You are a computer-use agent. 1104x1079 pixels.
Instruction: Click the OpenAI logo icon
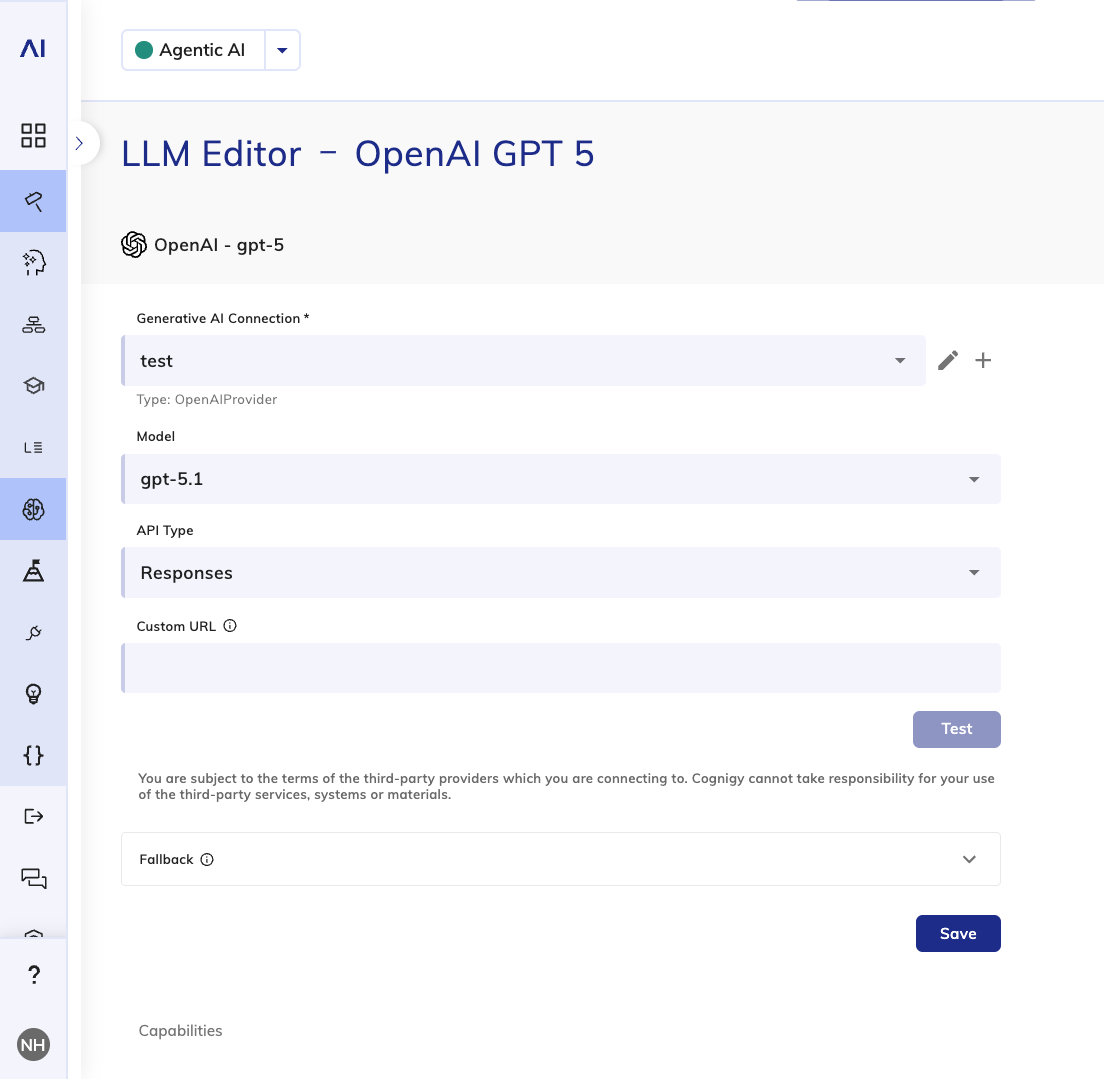pyautogui.click(x=134, y=244)
